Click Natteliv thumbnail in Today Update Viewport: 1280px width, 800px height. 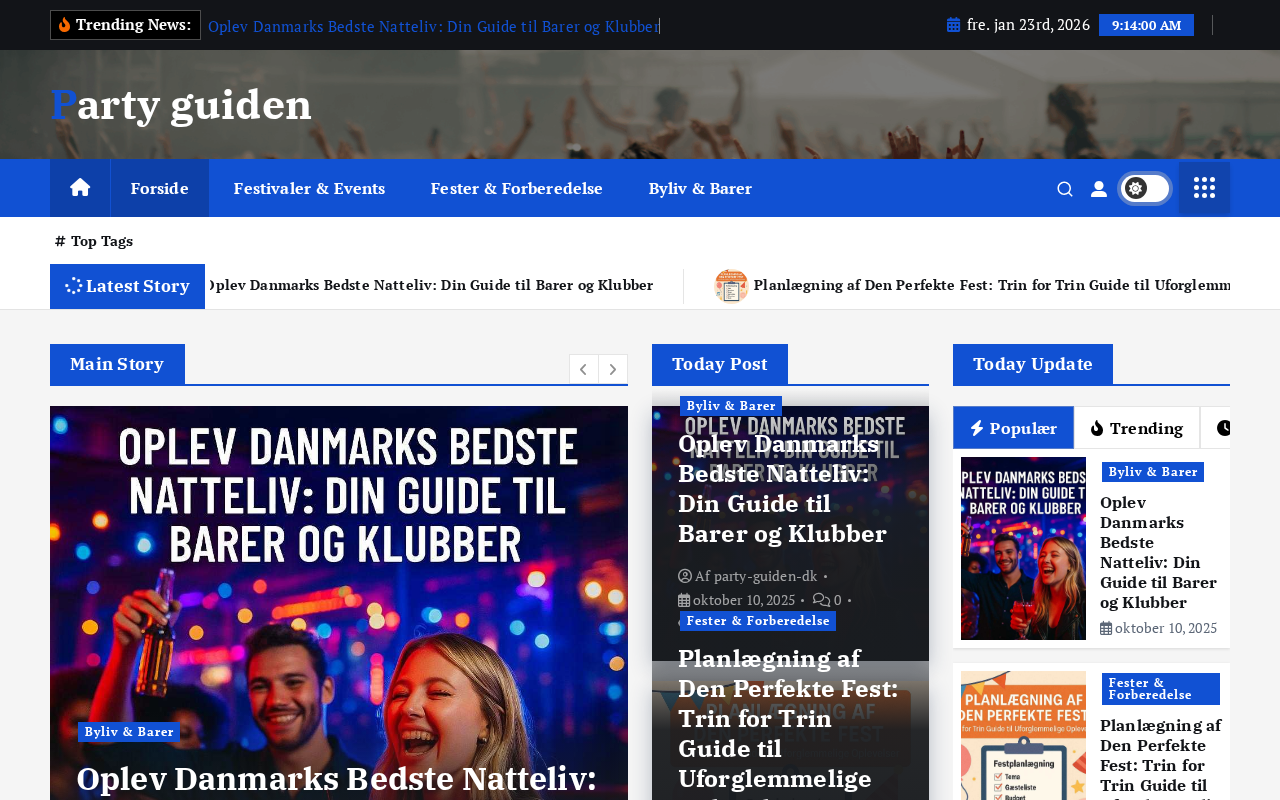coord(1023,548)
